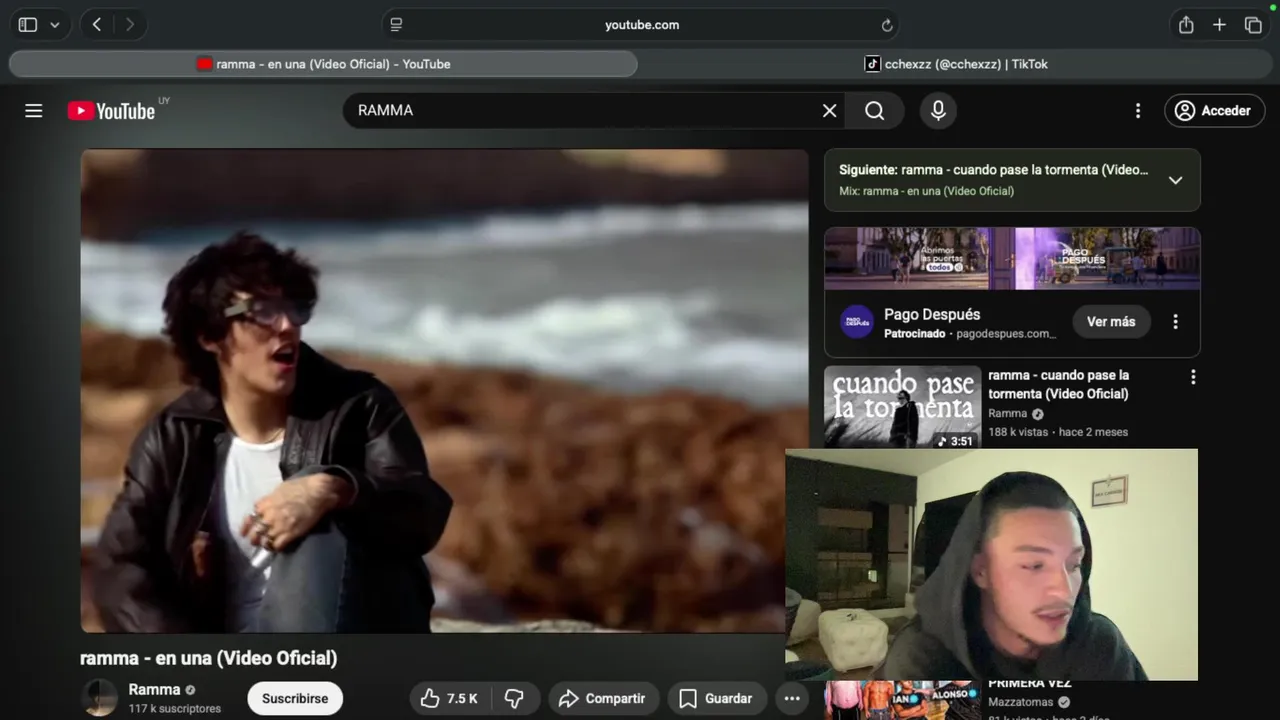Open the Mazzatomas channel name

1022,702
